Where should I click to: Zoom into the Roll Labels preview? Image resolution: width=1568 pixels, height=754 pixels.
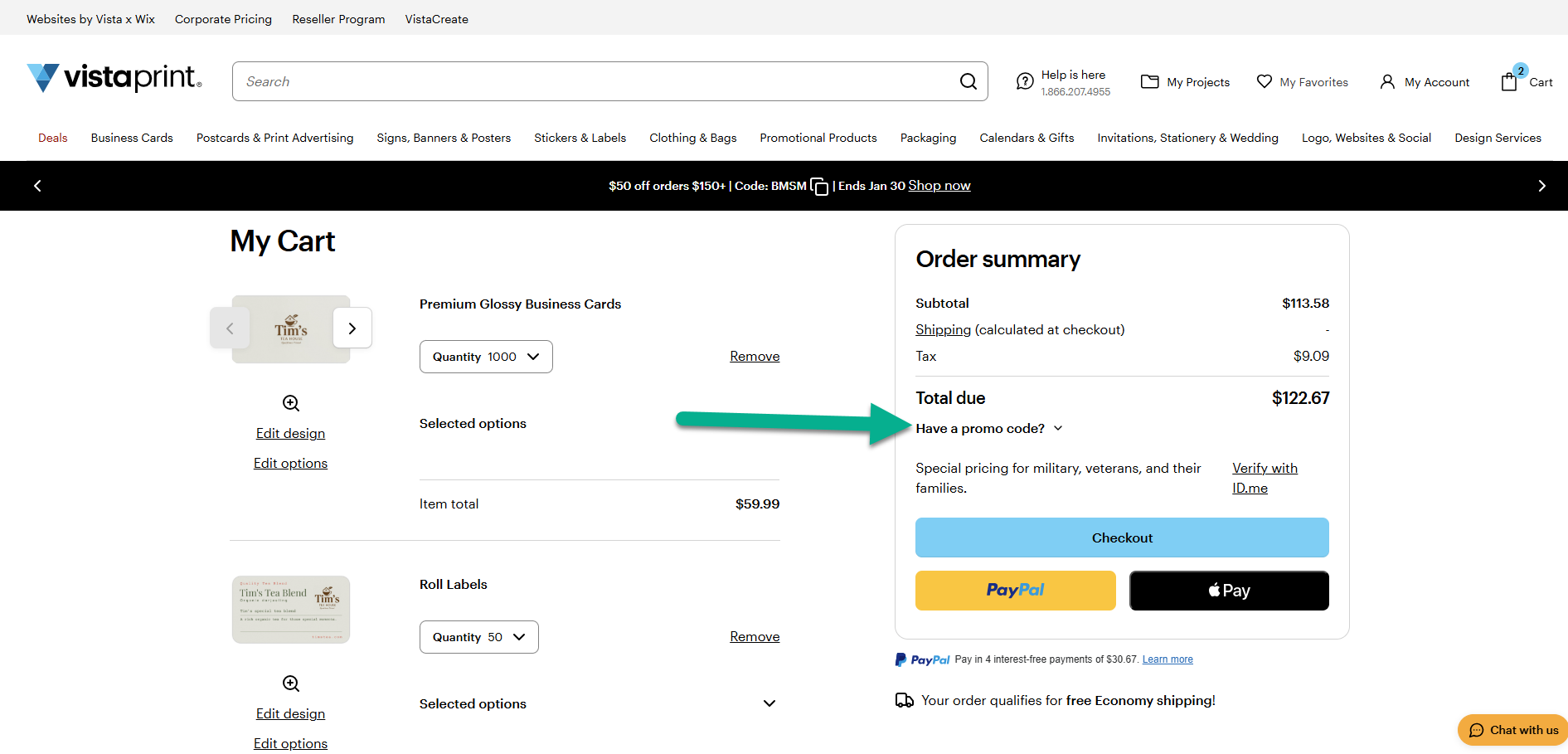pyautogui.click(x=291, y=683)
